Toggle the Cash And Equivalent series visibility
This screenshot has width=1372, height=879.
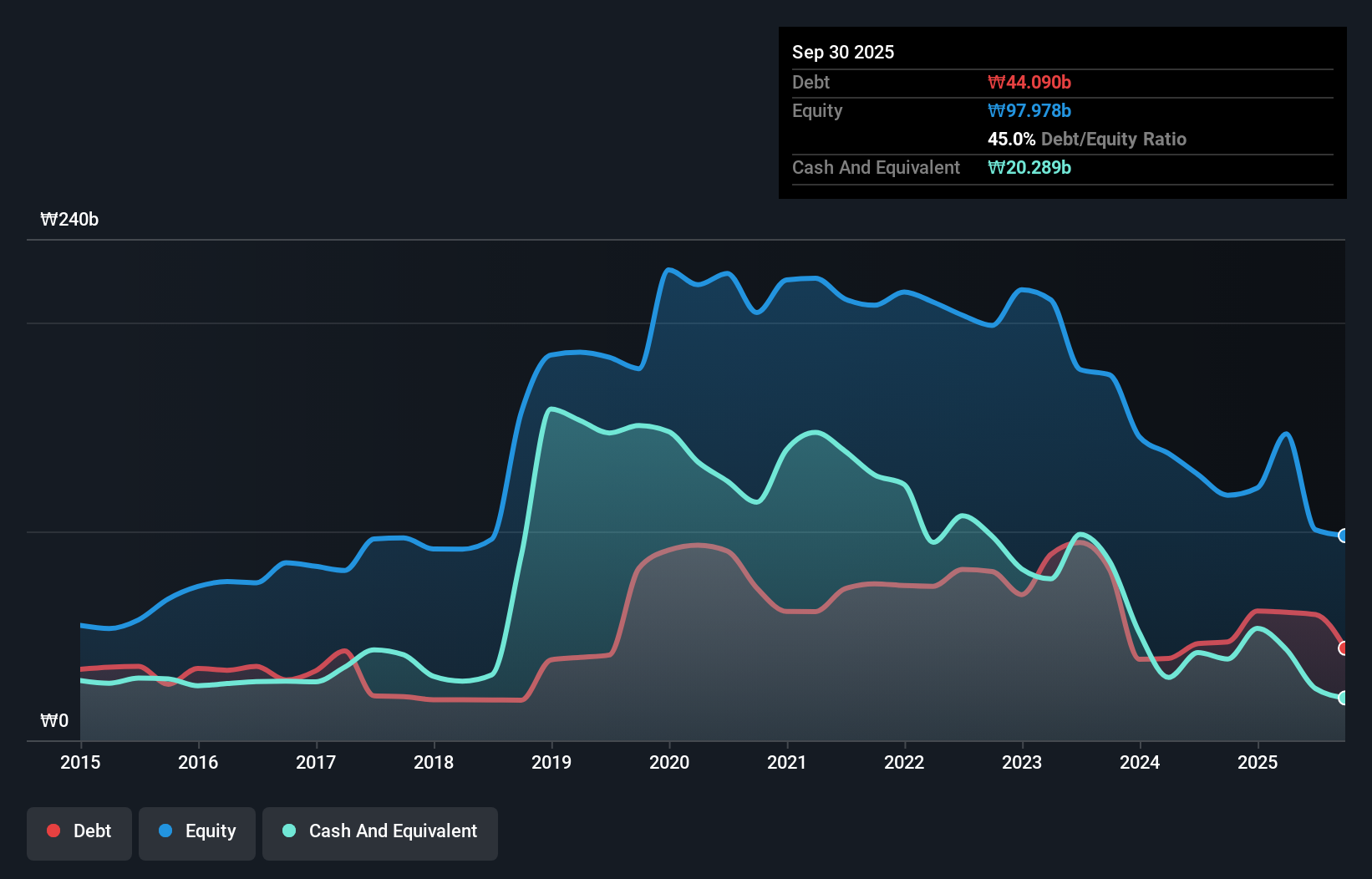pyautogui.click(x=380, y=831)
